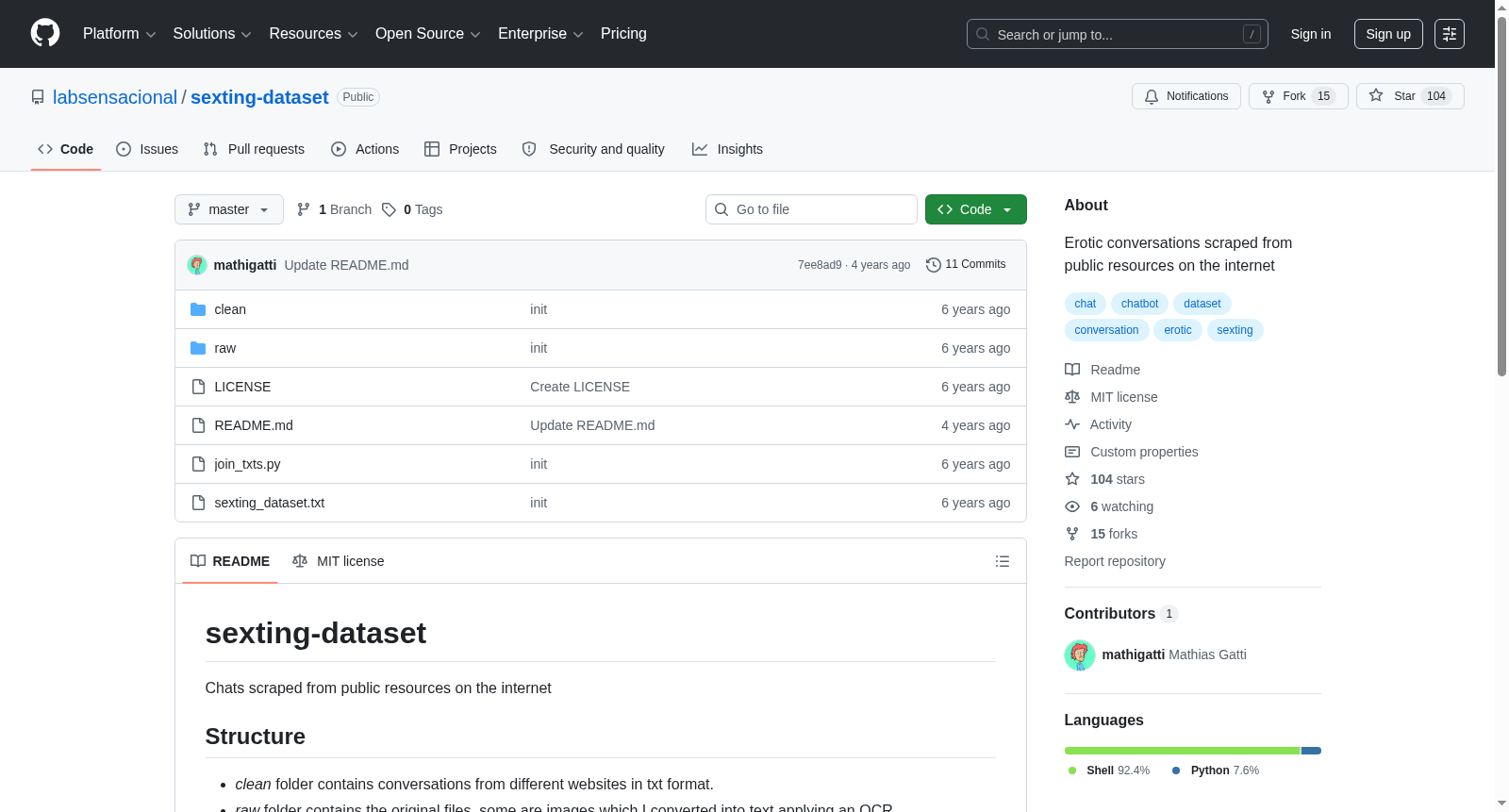Open the sexting_dataset.txt file
Screen dimensions: 1509x812
click(x=269, y=503)
